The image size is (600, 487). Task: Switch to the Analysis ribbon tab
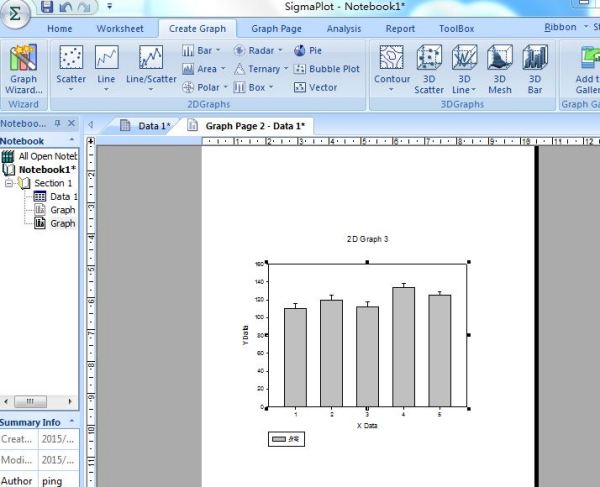[x=344, y=29]
